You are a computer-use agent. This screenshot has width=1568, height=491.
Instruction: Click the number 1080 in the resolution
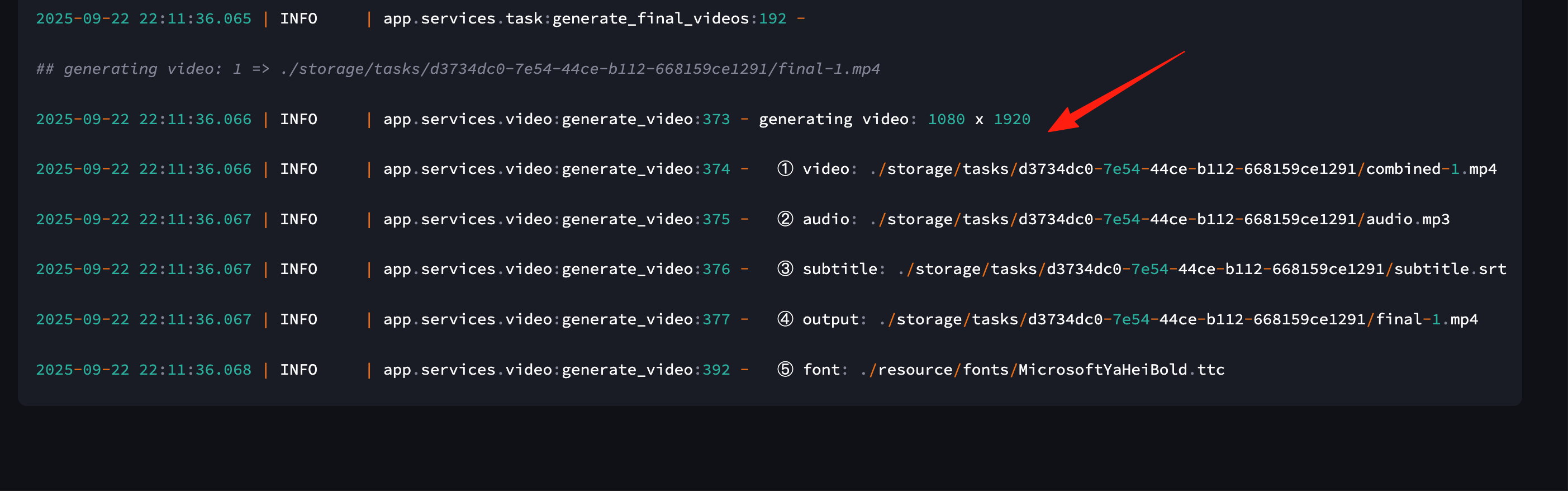[946, 120]
